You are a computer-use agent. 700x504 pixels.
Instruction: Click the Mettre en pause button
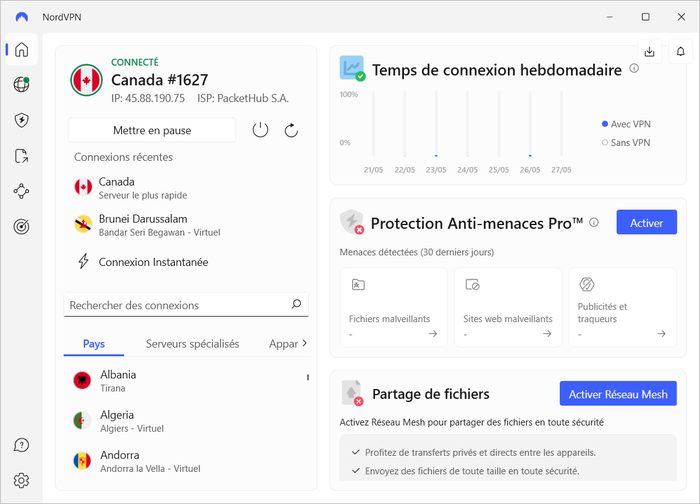click(152, 130)
